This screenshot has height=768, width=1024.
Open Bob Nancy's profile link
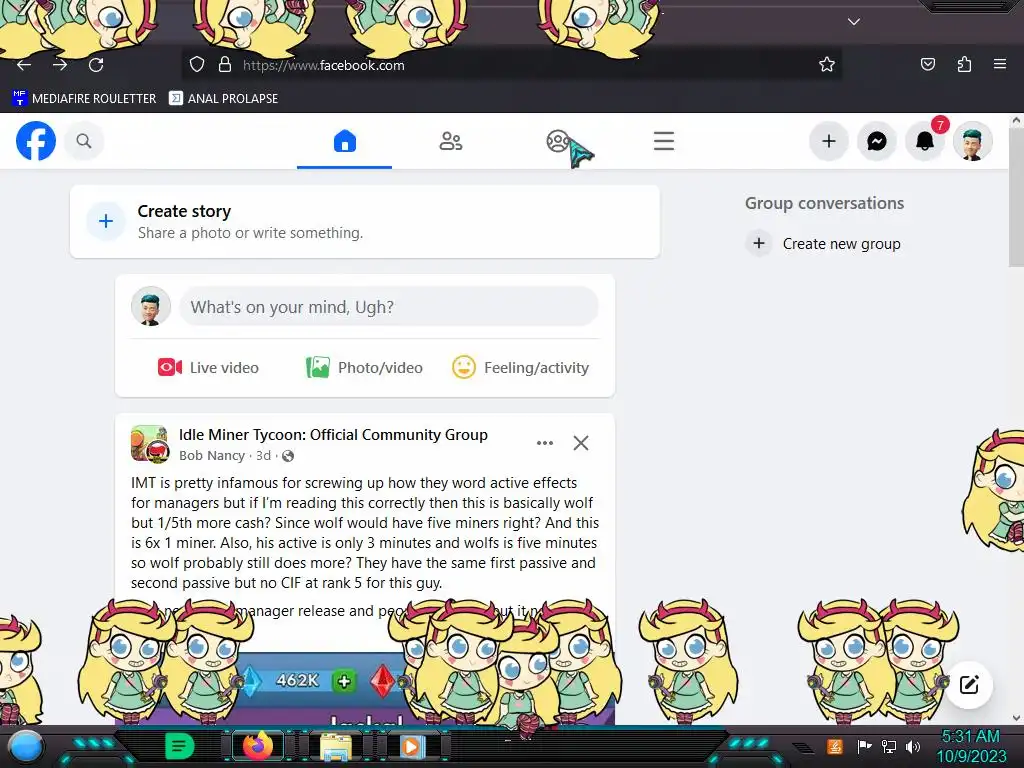(x=212, y=456)
